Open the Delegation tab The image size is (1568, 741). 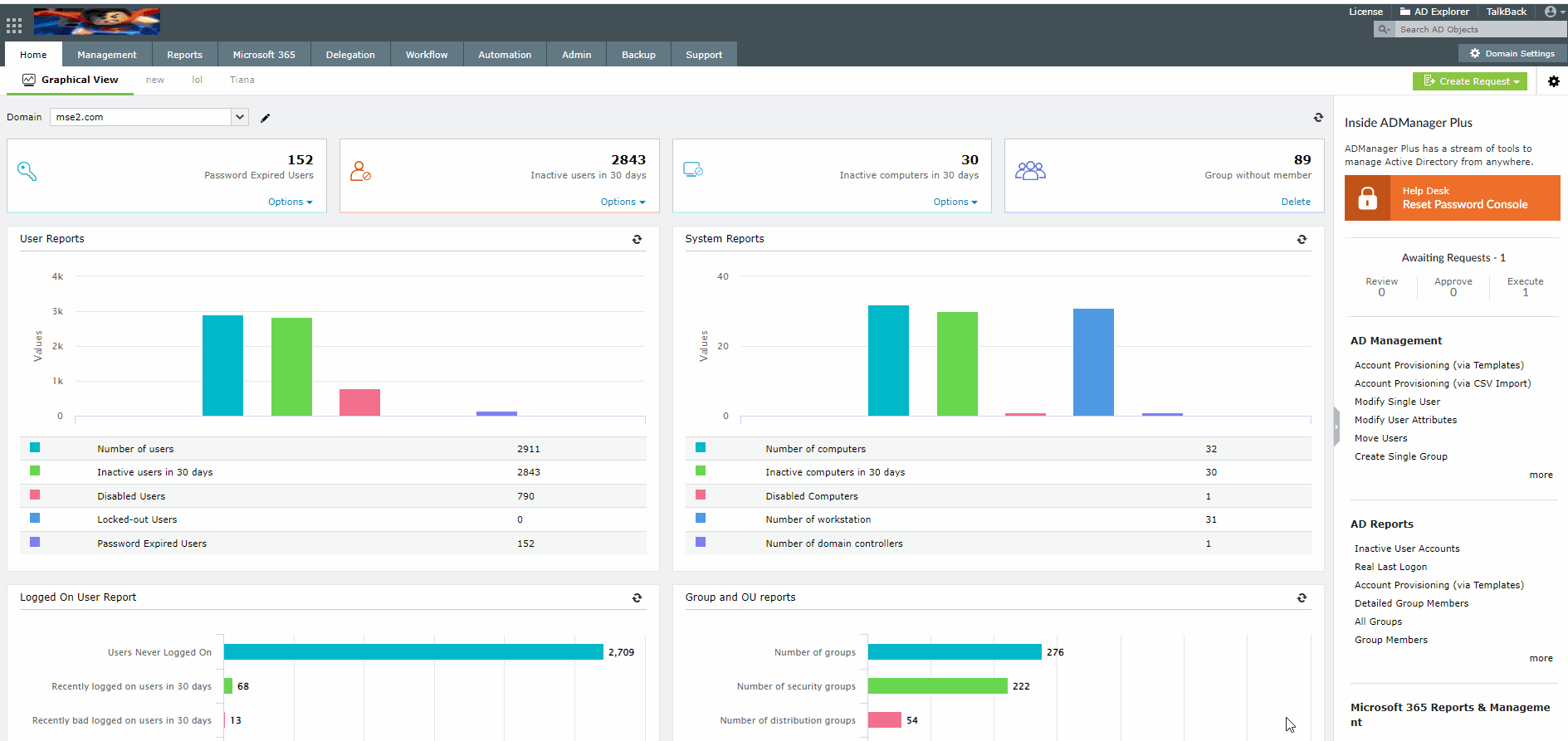point(350,55)
